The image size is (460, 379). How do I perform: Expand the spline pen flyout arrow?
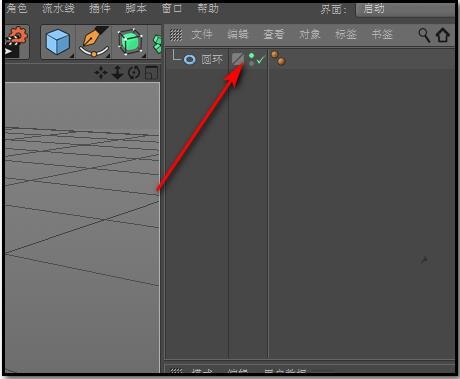108,56
